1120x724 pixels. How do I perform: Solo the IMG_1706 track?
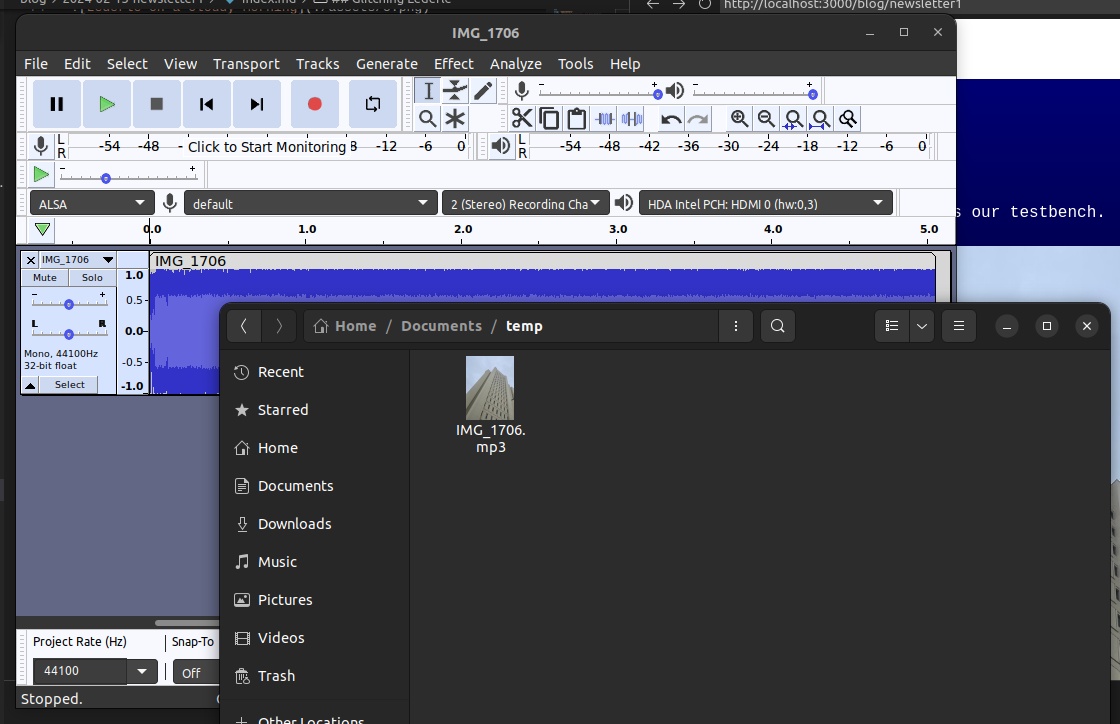coord(92,278)
